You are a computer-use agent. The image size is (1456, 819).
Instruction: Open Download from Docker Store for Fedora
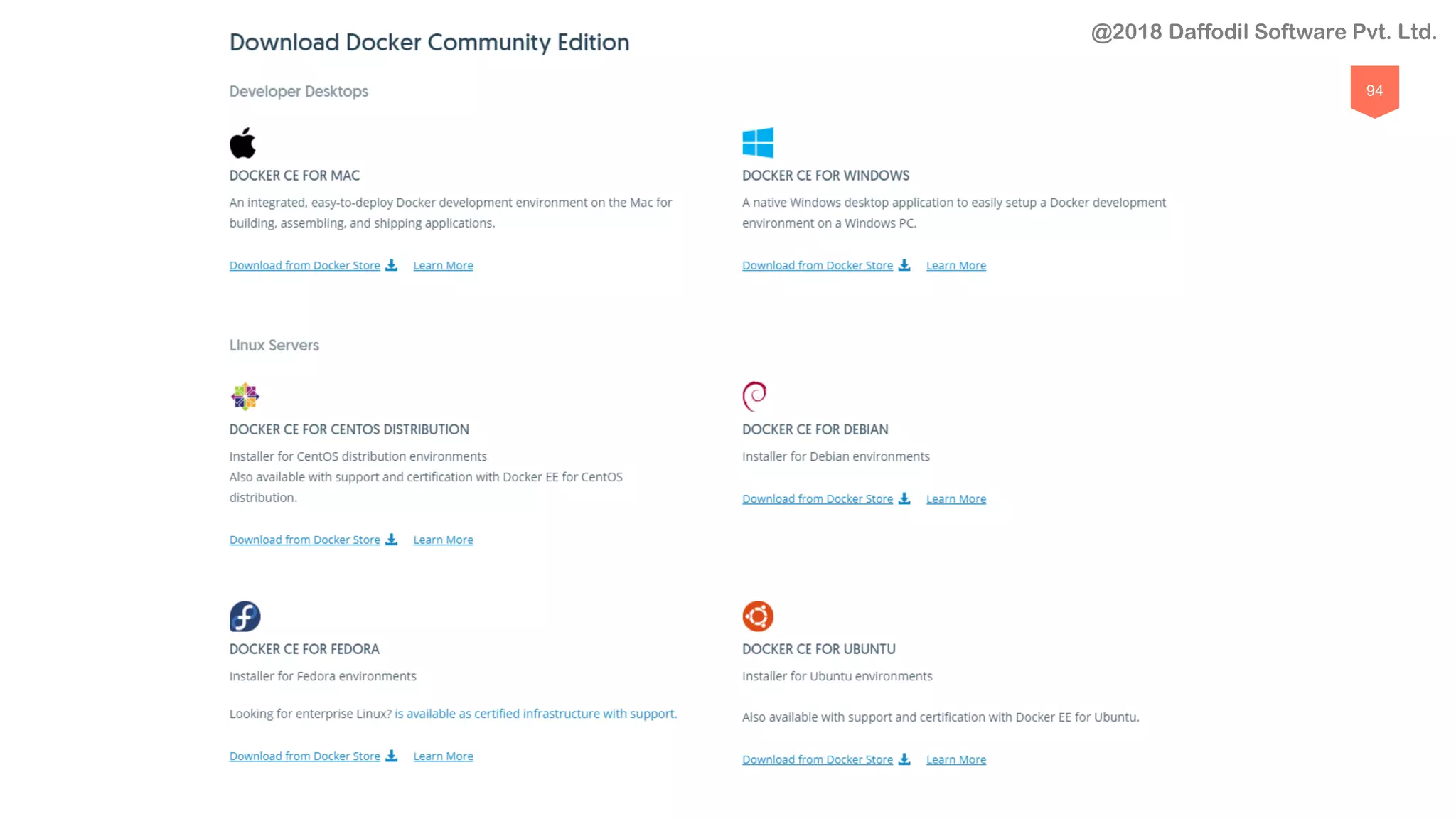(x=304, y=756)
